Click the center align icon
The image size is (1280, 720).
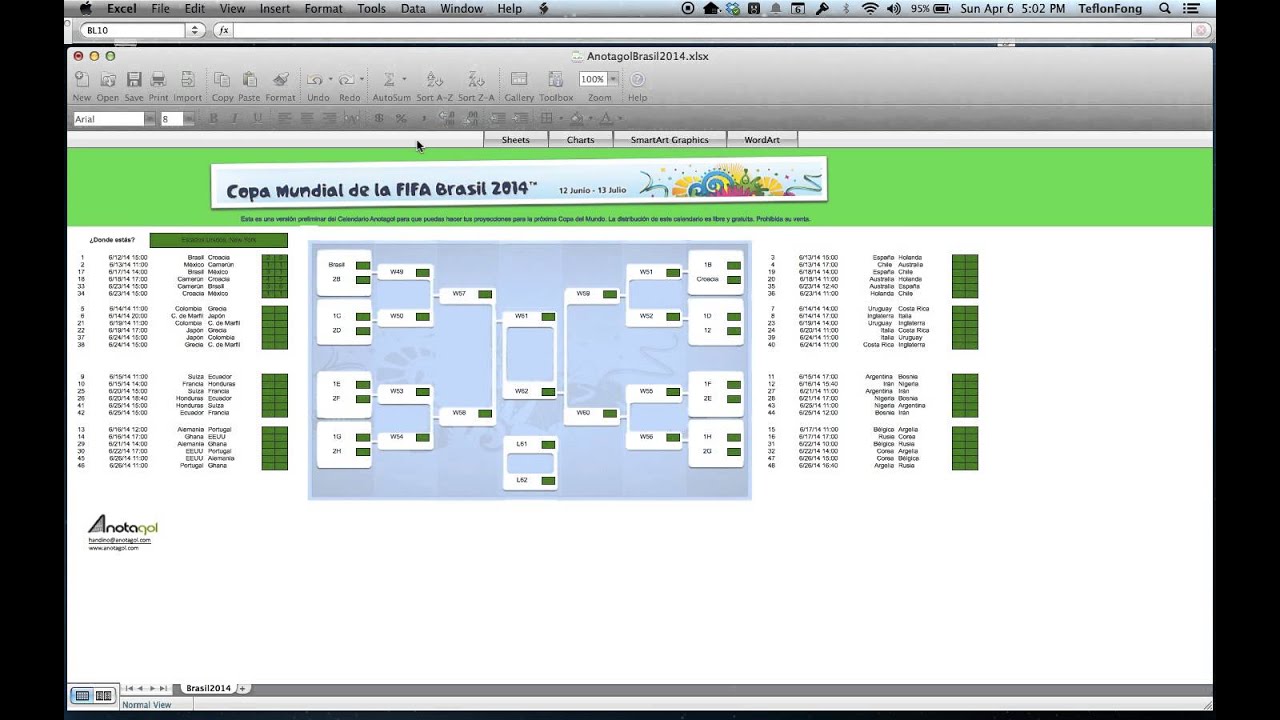pyautogui.click(x=307, y=118)
